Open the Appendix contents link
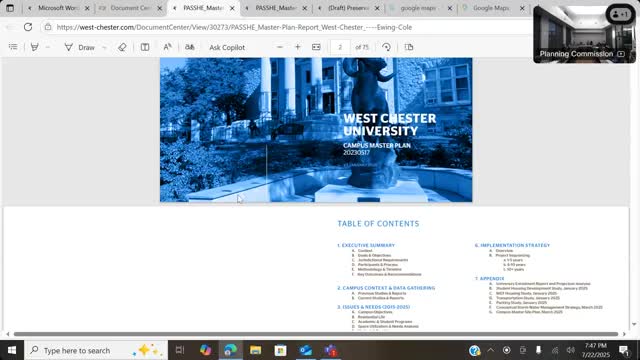Viewport: 640px width, 360px height. 489,278
